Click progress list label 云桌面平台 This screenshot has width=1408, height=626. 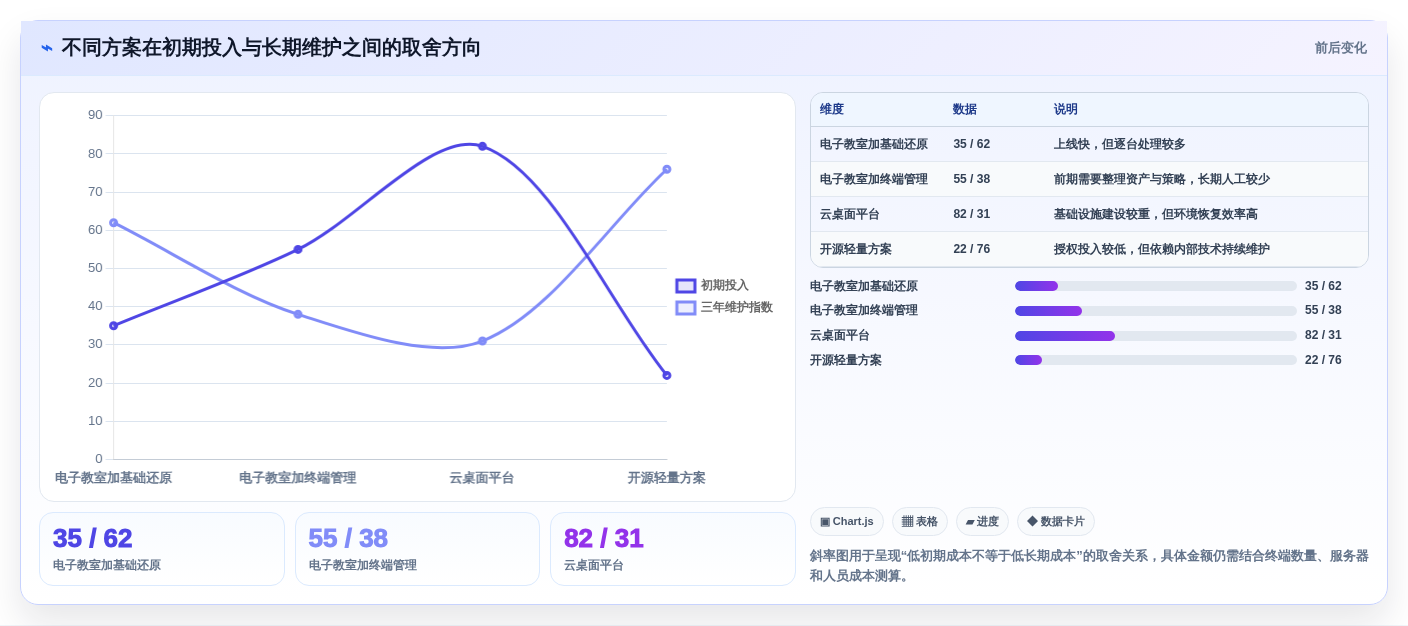point(840,336)
